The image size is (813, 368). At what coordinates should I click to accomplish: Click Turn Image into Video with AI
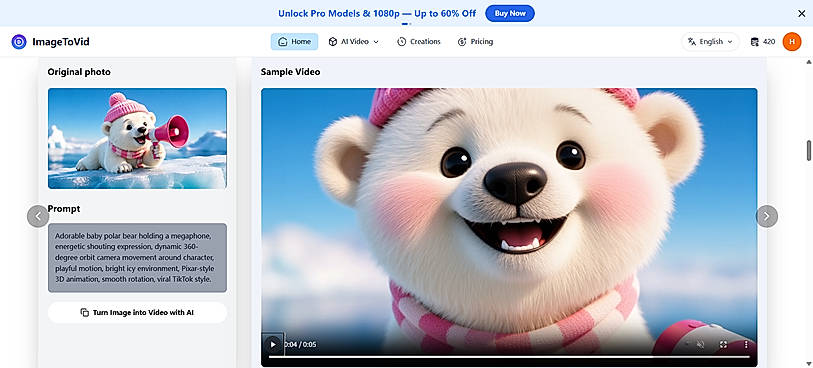click(137, 313)
